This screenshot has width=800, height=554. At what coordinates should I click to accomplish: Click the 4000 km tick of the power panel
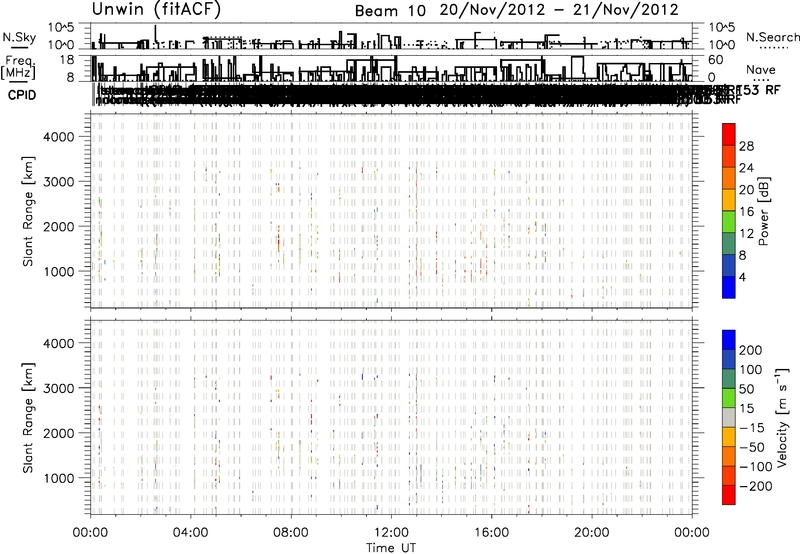coord(59,137)
